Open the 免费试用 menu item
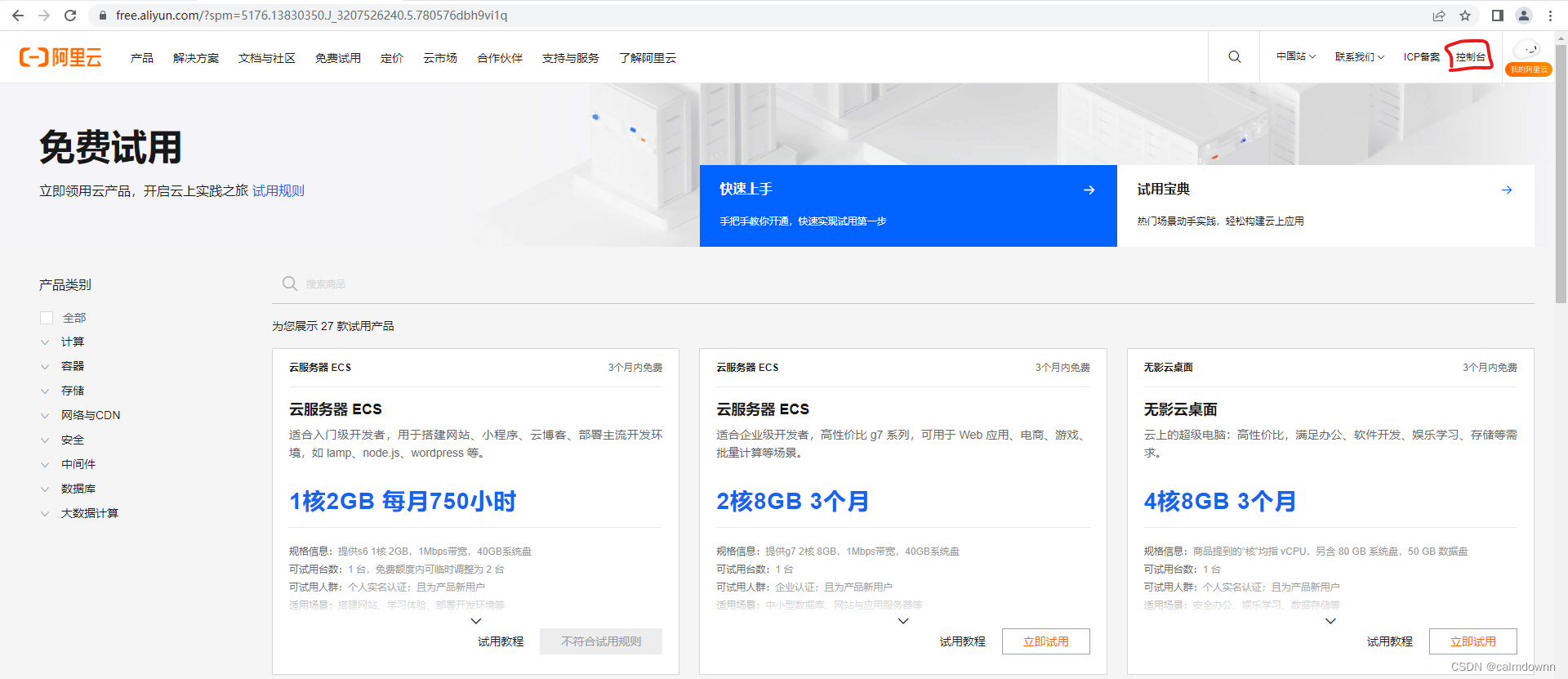 pos(338,58)
